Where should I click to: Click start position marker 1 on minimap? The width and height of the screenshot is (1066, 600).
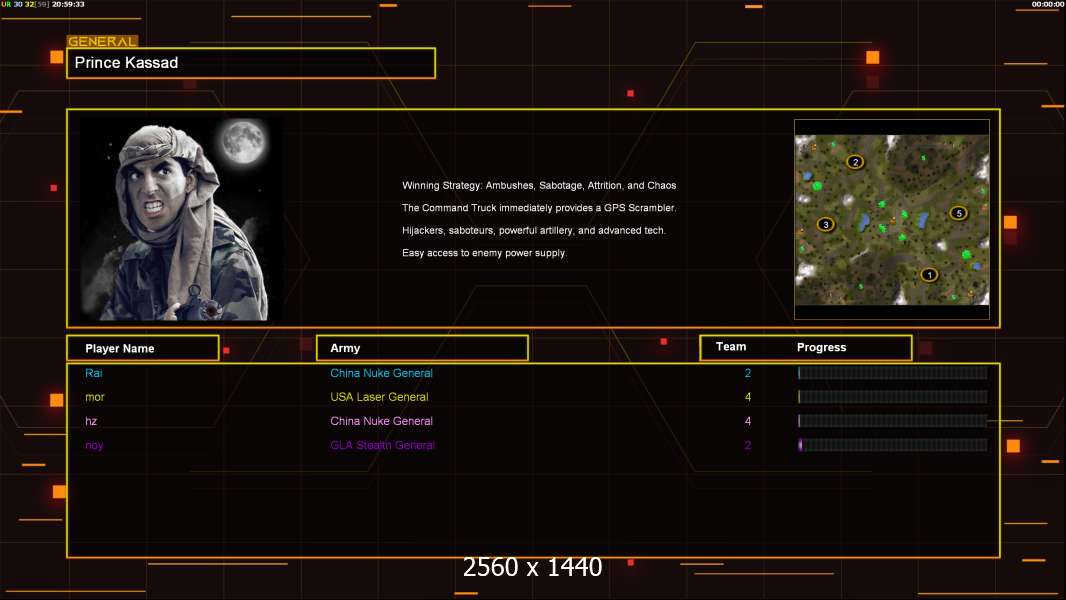click(928, 275)
